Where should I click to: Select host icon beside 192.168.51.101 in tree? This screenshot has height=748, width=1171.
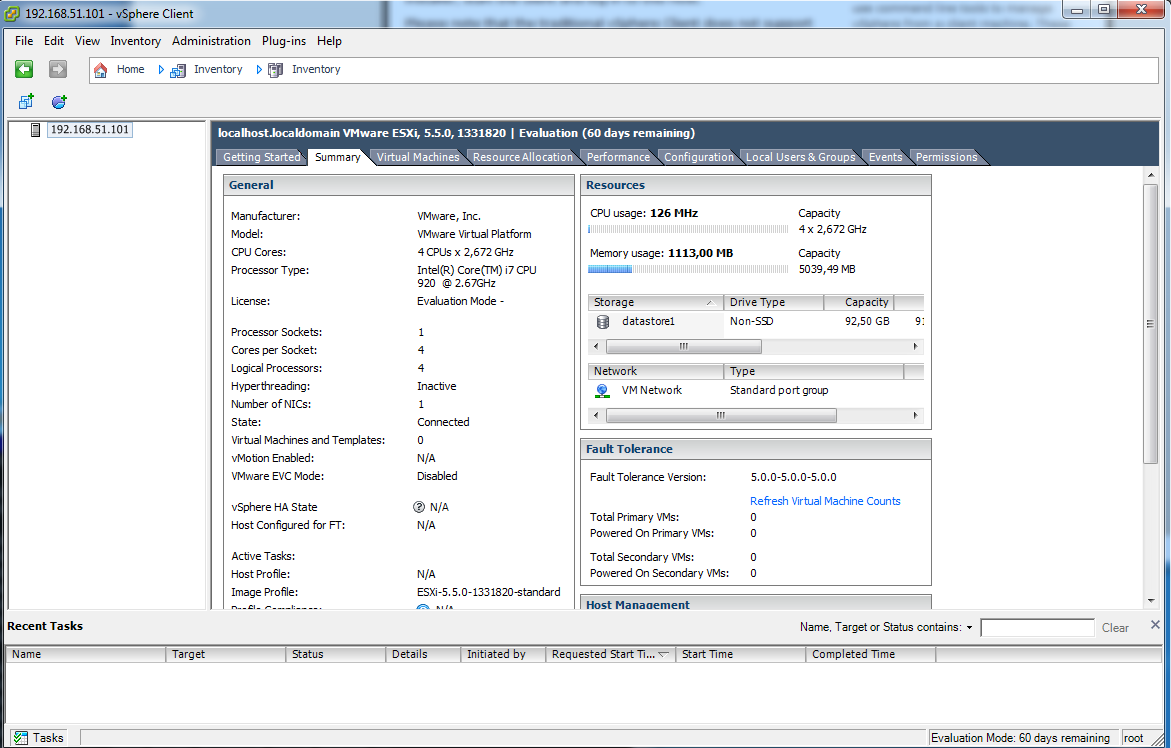coord(35,130)
